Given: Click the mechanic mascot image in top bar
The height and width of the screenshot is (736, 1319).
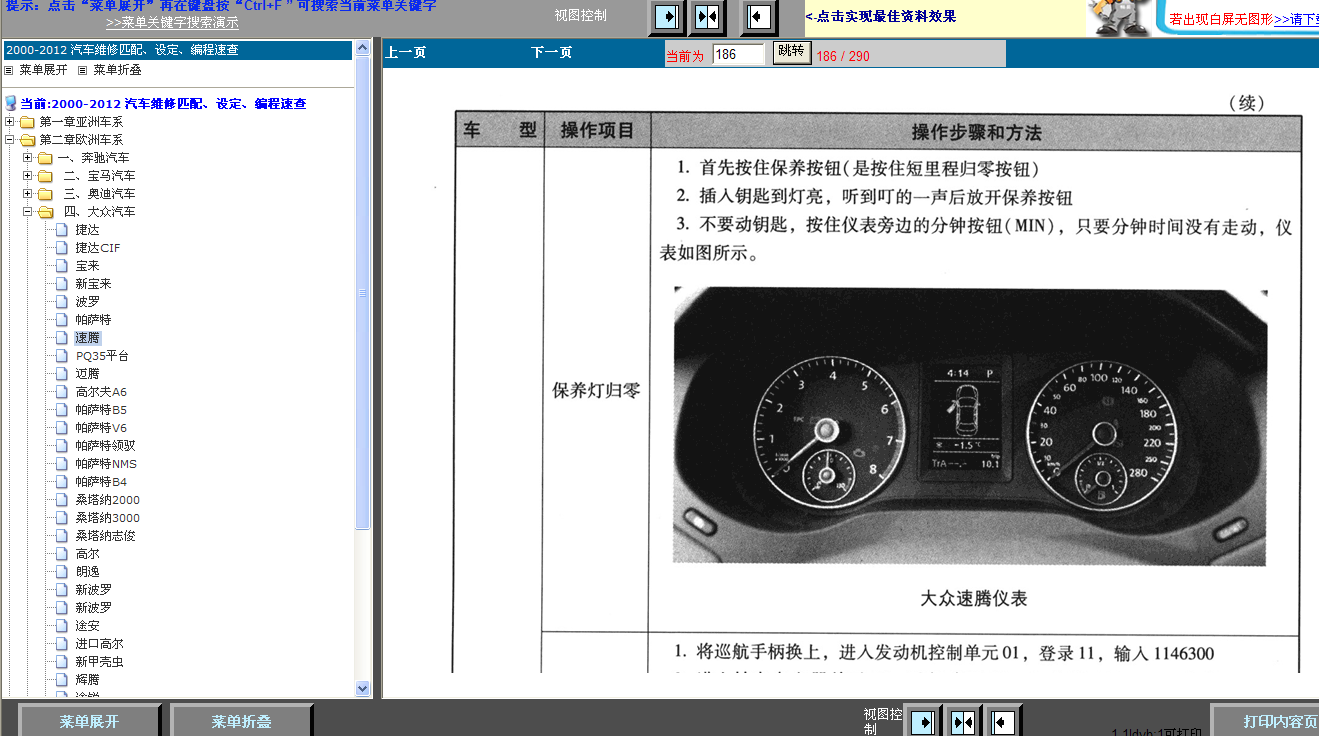Looking at the screenshot, I should [x=1119, y=18].
